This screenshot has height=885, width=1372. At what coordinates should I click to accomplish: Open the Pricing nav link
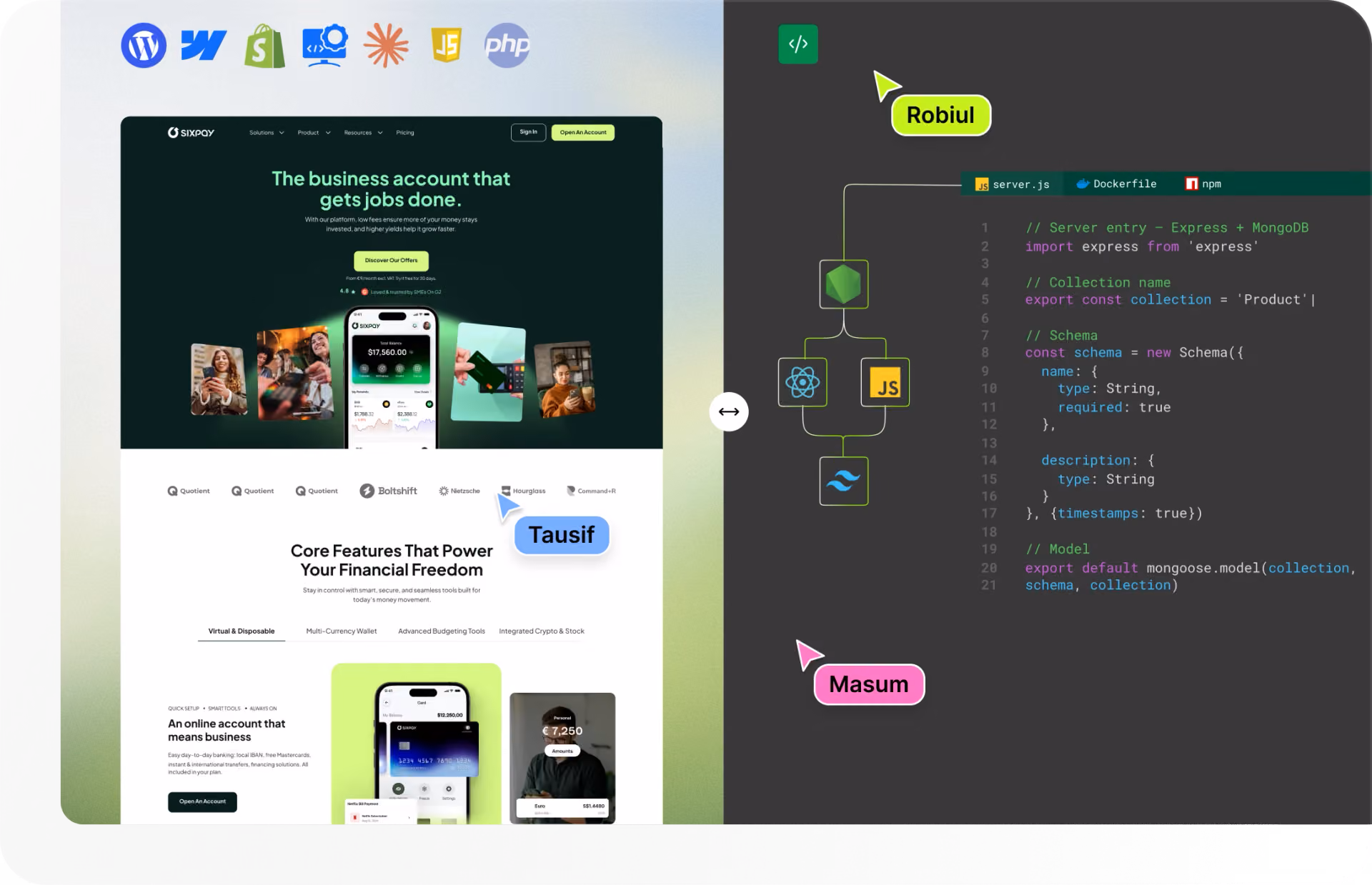click(x=405, y=132)
